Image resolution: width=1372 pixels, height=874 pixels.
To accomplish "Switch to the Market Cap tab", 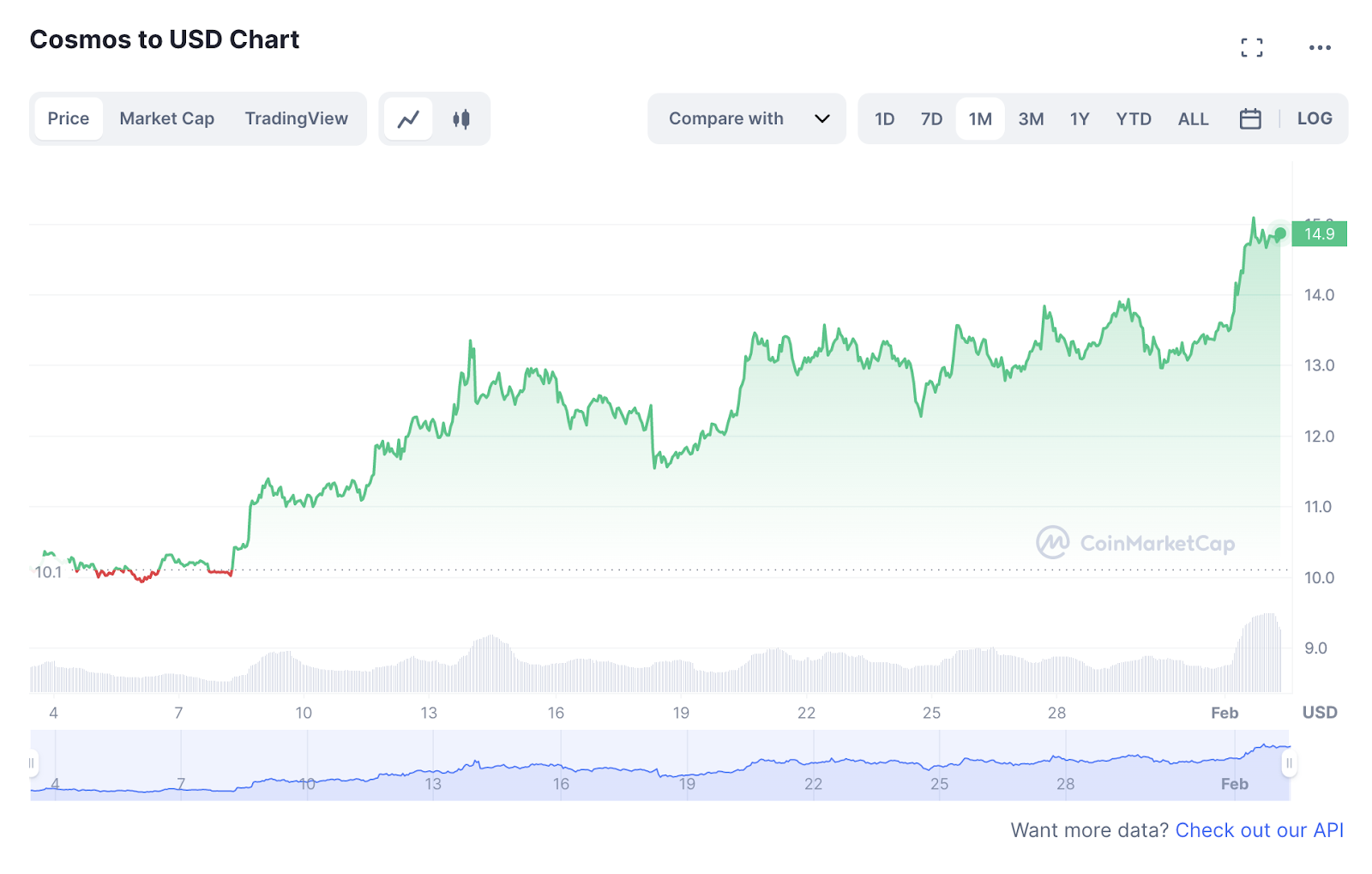I will click(166, 118).
